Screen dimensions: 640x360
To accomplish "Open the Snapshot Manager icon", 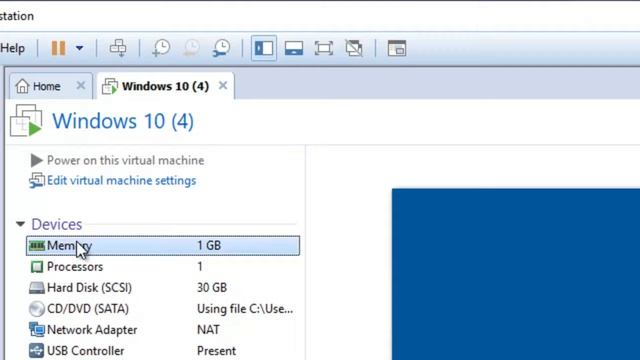I will tap(222, 48).
